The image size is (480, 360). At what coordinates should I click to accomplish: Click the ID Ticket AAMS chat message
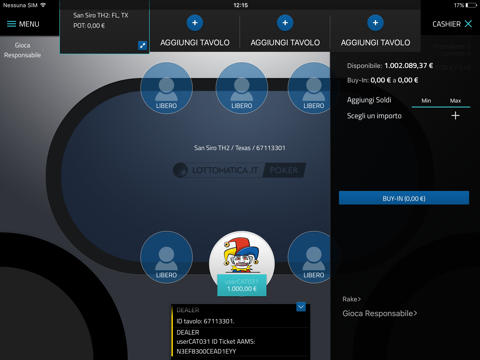[x=216, y=346]
